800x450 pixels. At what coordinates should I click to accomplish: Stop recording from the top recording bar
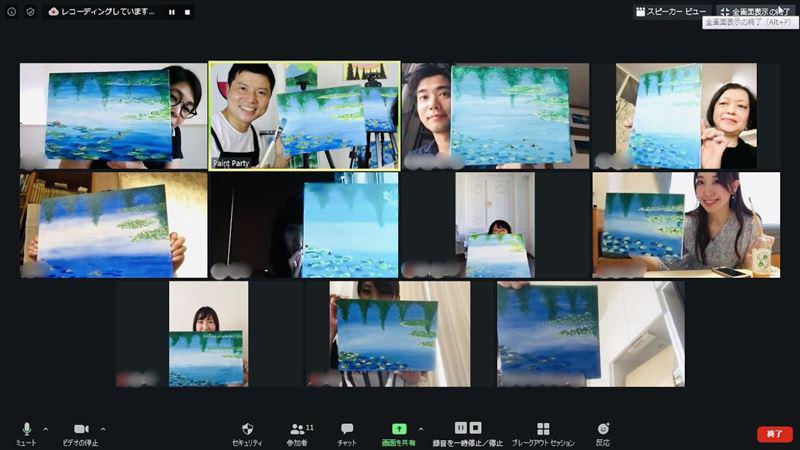187,12
